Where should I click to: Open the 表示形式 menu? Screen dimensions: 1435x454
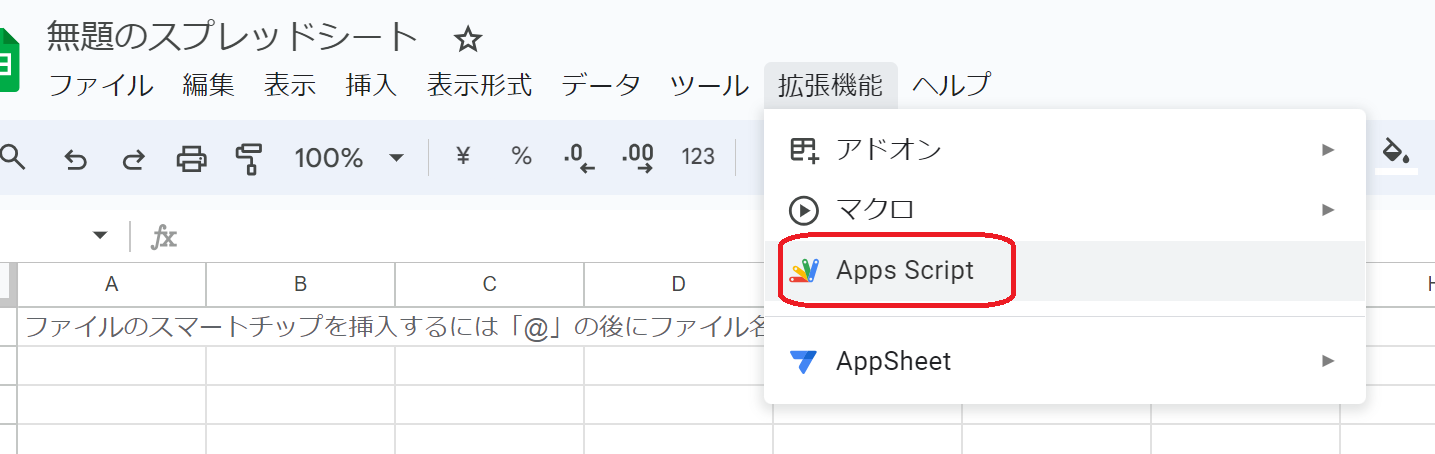479,85
